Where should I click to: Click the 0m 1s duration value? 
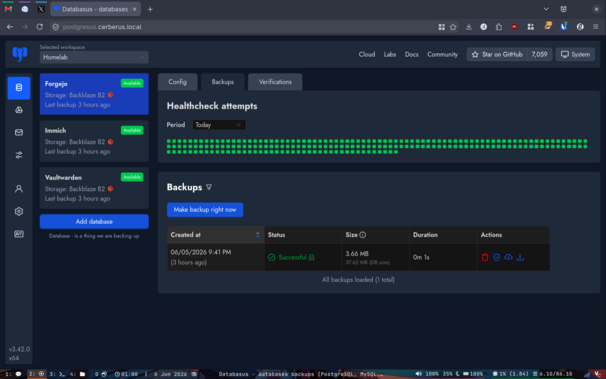pos(421,257)
